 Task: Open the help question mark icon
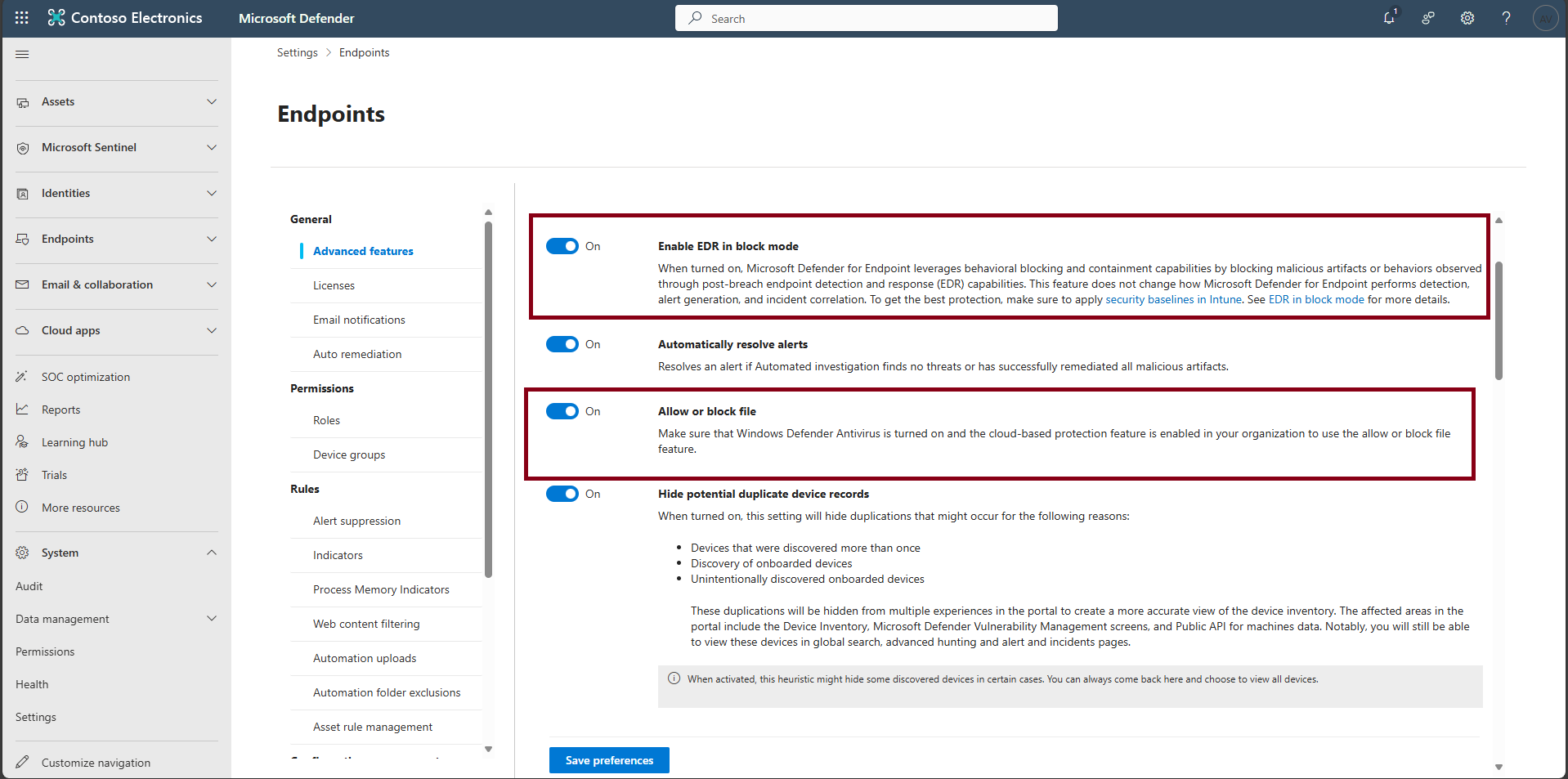(x=1506, y=18)
